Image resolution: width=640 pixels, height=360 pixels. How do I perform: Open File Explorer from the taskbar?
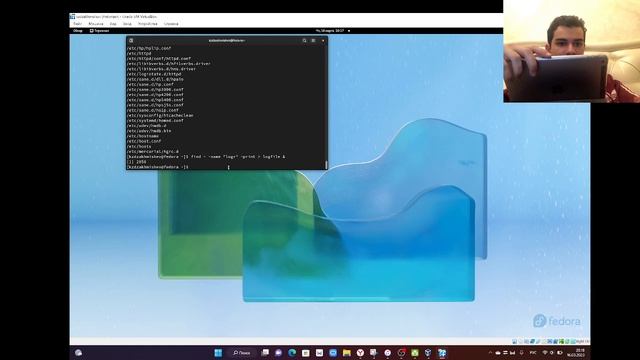pos(347,353)
